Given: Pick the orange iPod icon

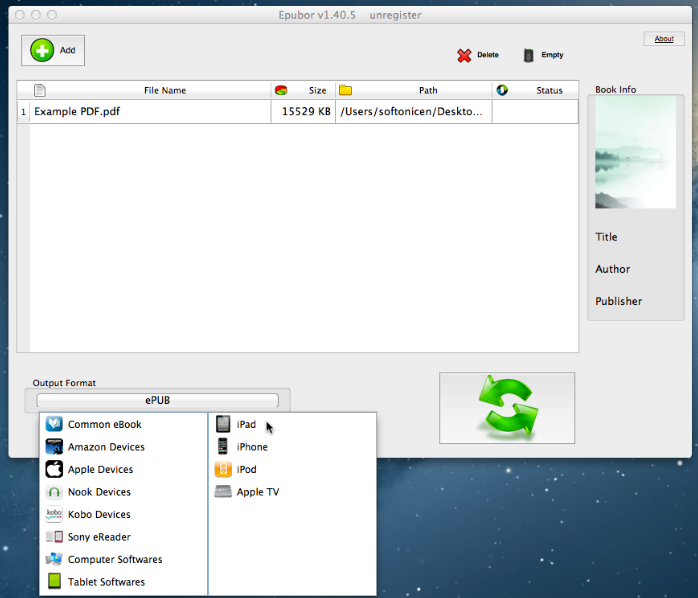Looking at the screenshot, I should [223, 469].
